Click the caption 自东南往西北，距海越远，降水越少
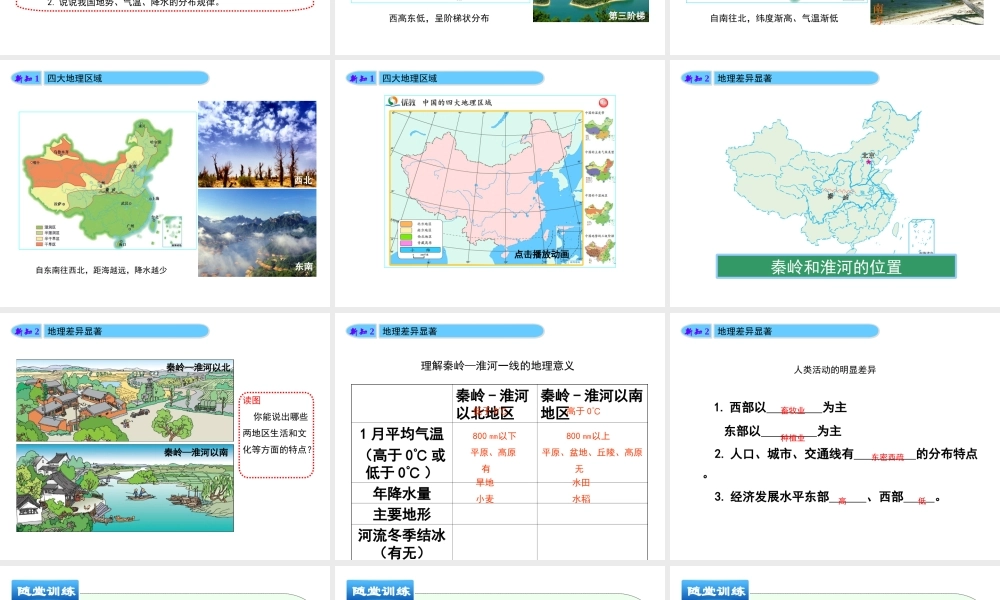 101,270
